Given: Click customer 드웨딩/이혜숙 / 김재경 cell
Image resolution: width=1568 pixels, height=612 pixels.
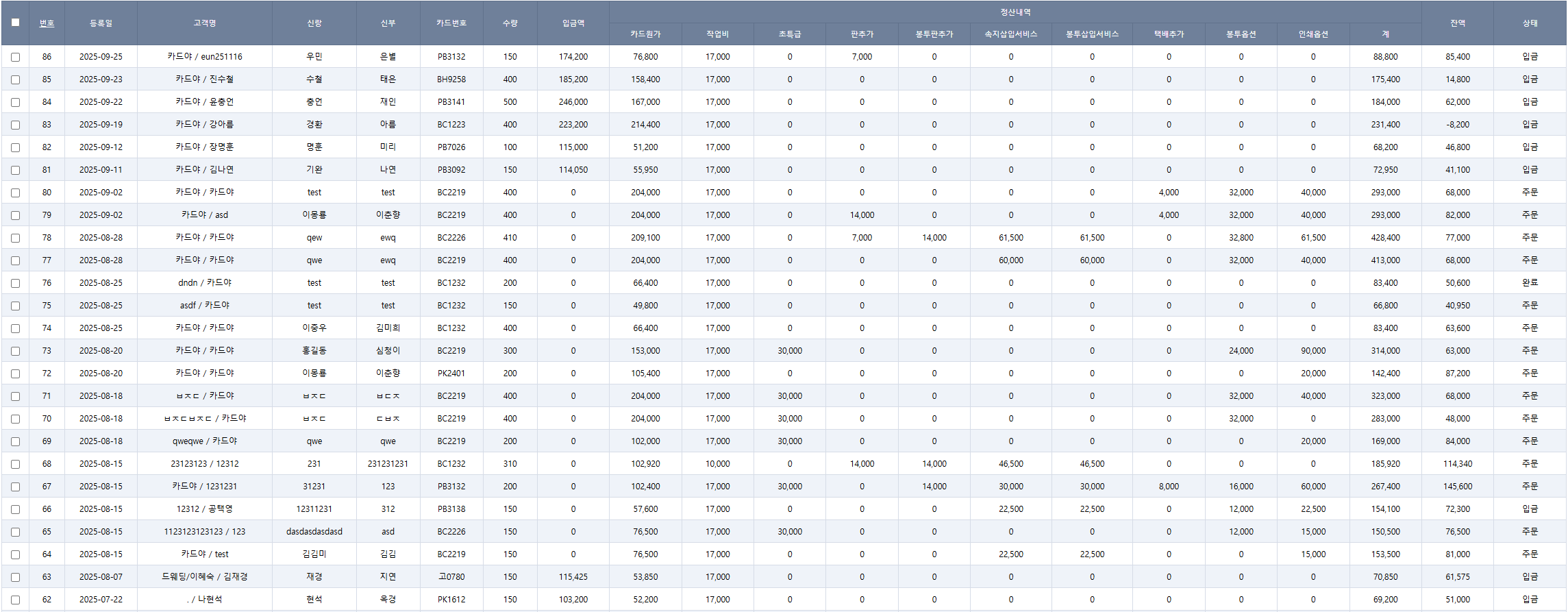Looking at the screenshot, I should click(204, 577).
